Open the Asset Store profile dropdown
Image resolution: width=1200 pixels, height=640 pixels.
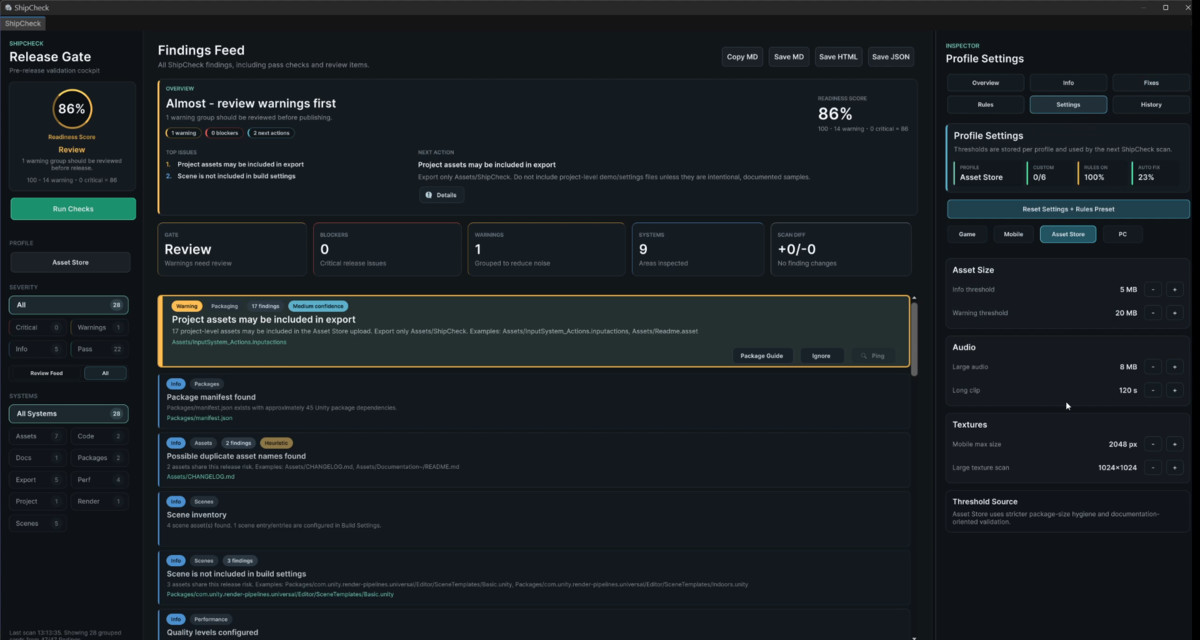pyautogui.click(x=70, y=262)
